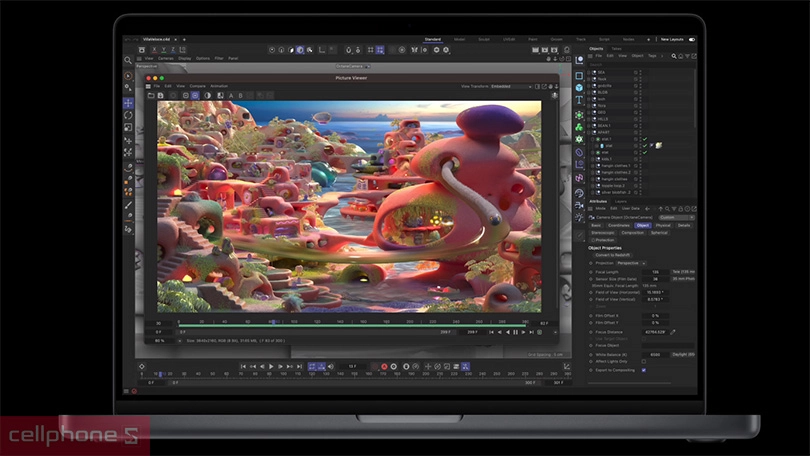Select channel A in Picture Viewer toolbar
Screen dimensions: 810x456
[231, 96]
